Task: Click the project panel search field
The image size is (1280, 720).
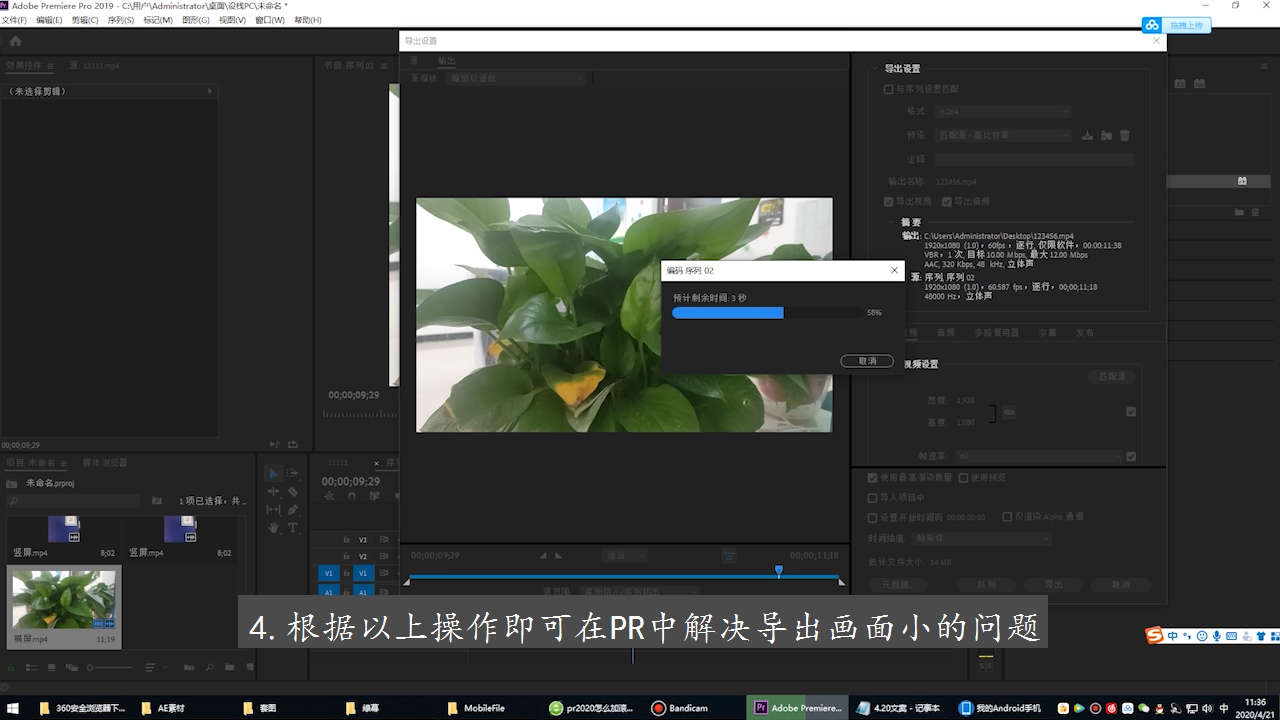Action: (x=73, y=501)
